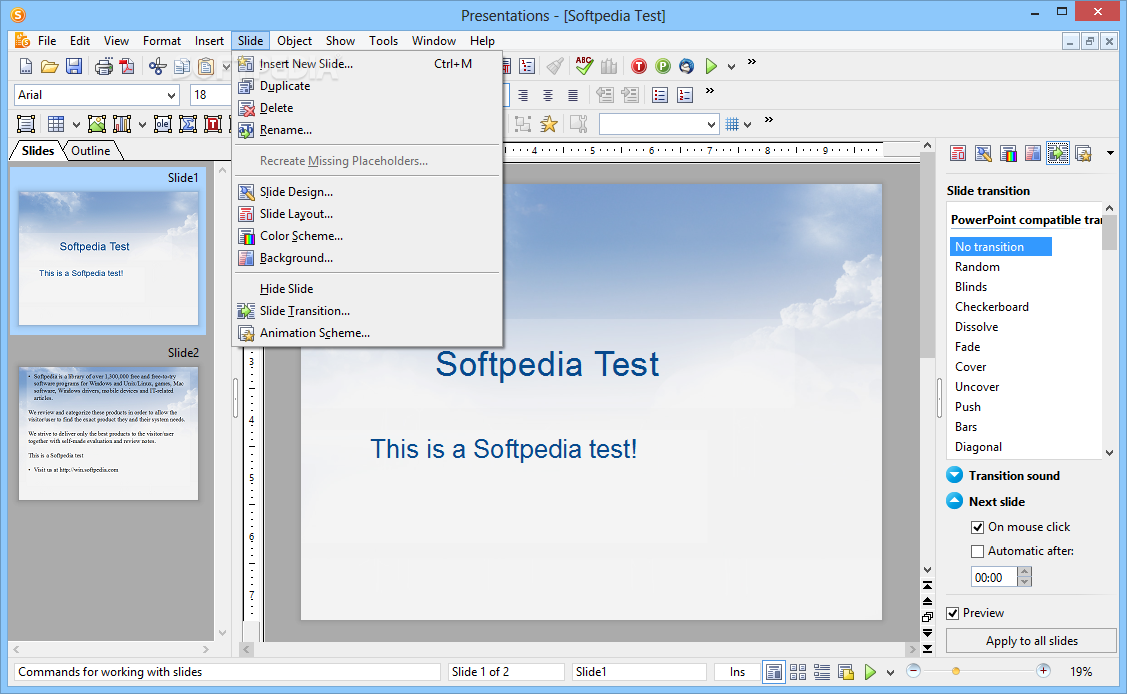Click Apply to all slides button
1127x694 pixels.
pyautogui.click(x=1031, y=641)
